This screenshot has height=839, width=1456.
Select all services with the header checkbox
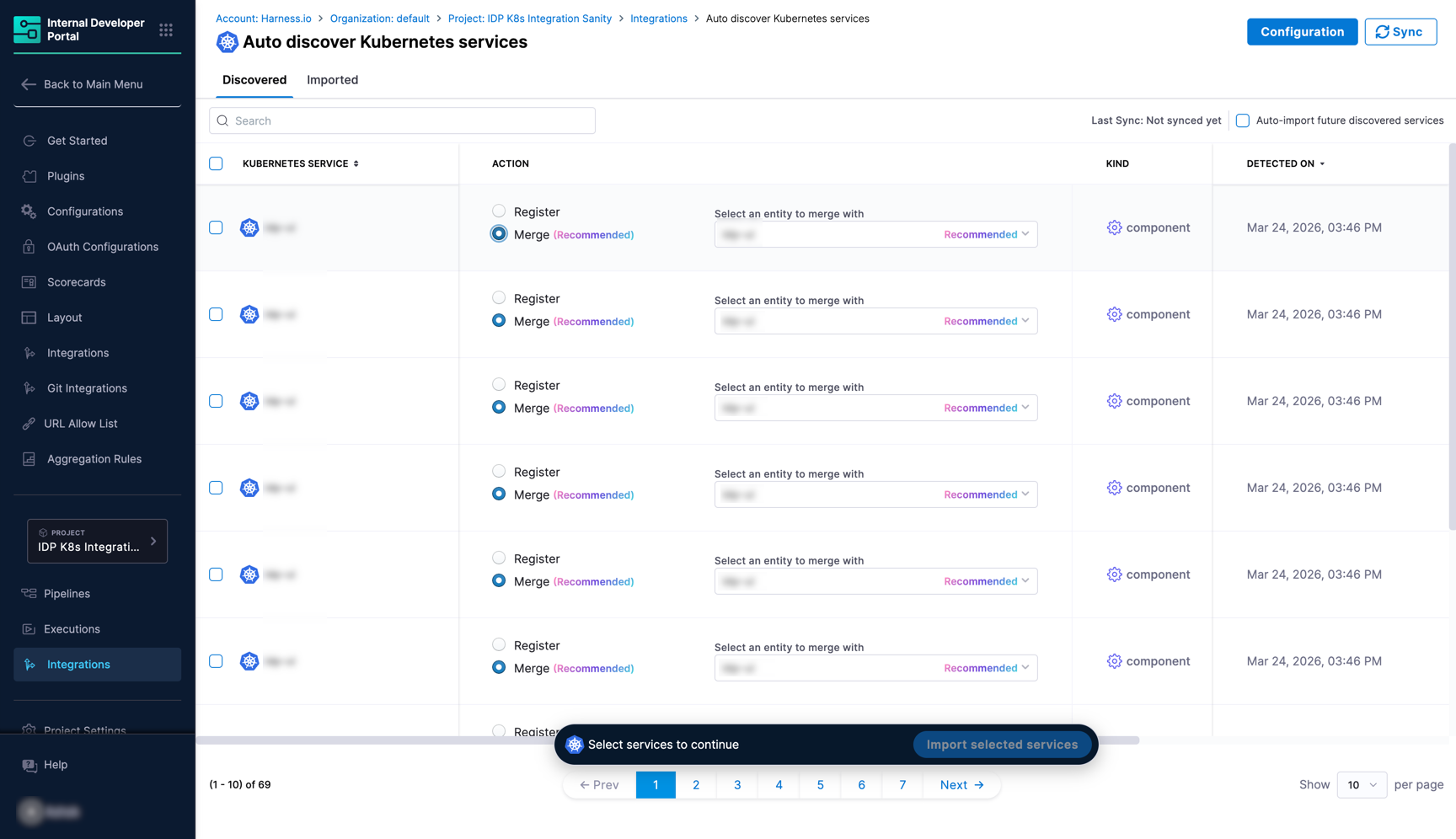(216, 163)
